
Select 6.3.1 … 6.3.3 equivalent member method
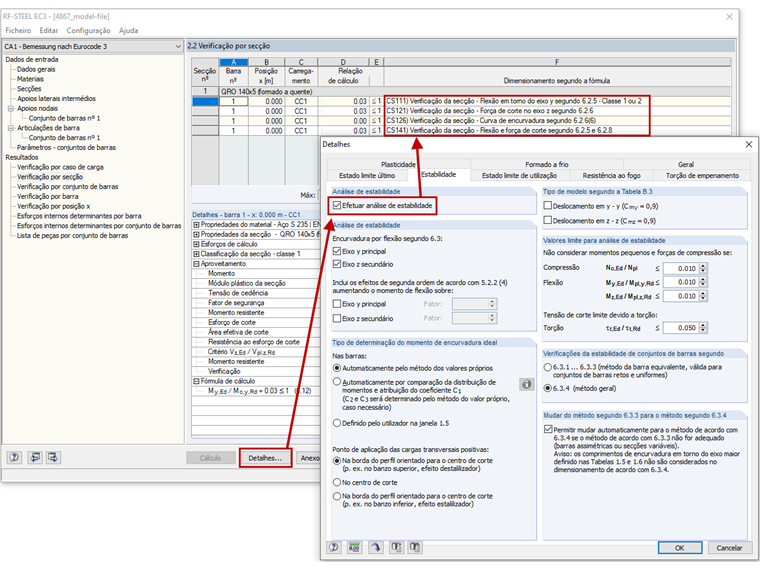[548, 367]
